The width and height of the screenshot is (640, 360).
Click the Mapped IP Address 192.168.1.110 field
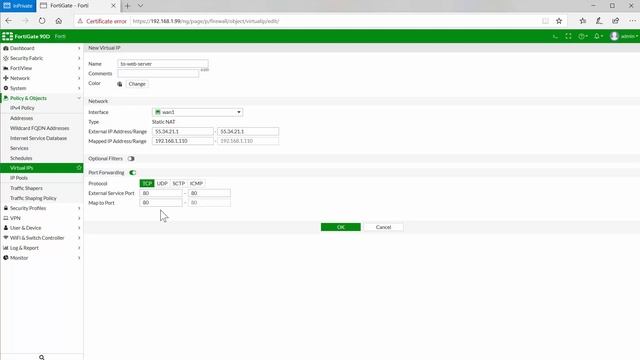(x=183, y=141)
